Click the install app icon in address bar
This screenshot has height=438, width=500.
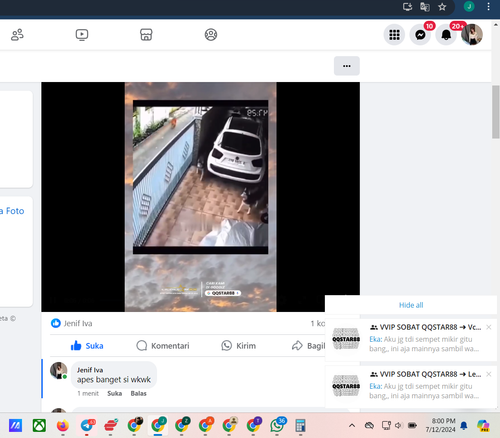click(x=407, y=7)
